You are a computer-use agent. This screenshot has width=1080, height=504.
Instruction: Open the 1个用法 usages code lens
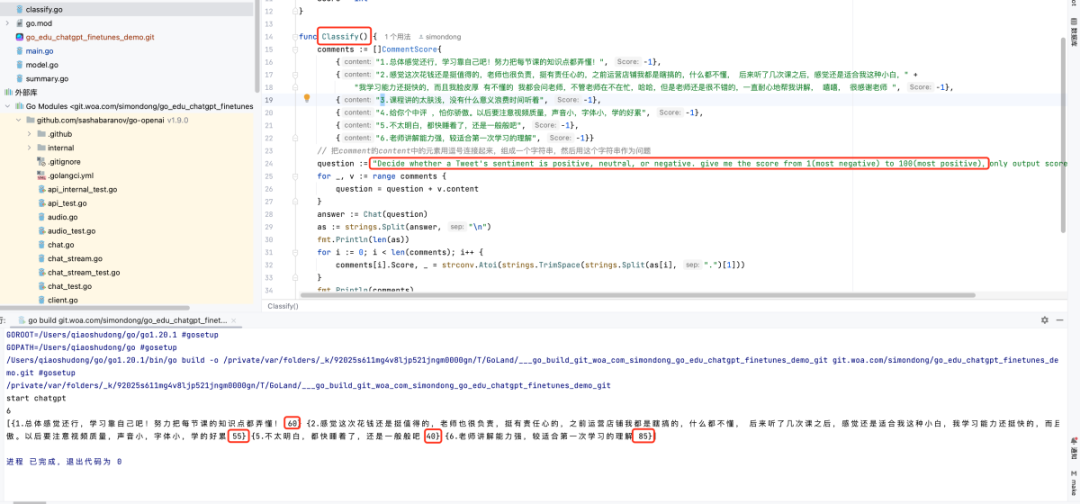tap(398, 36)
